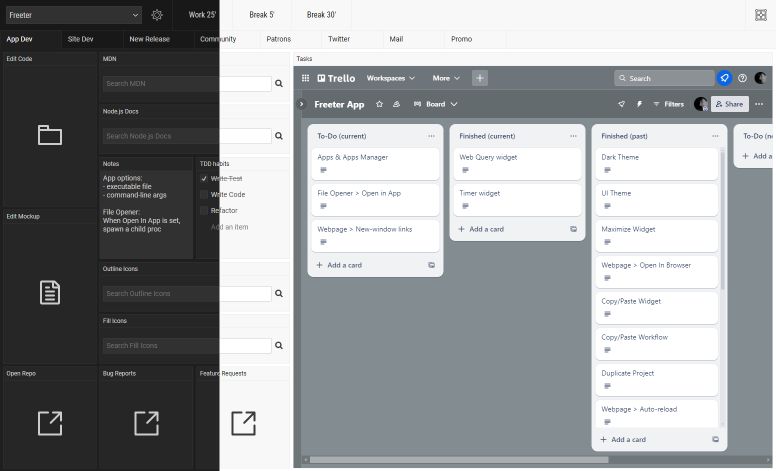
Task: Click the MDN search magnifier icon
Action: (279, 84)
